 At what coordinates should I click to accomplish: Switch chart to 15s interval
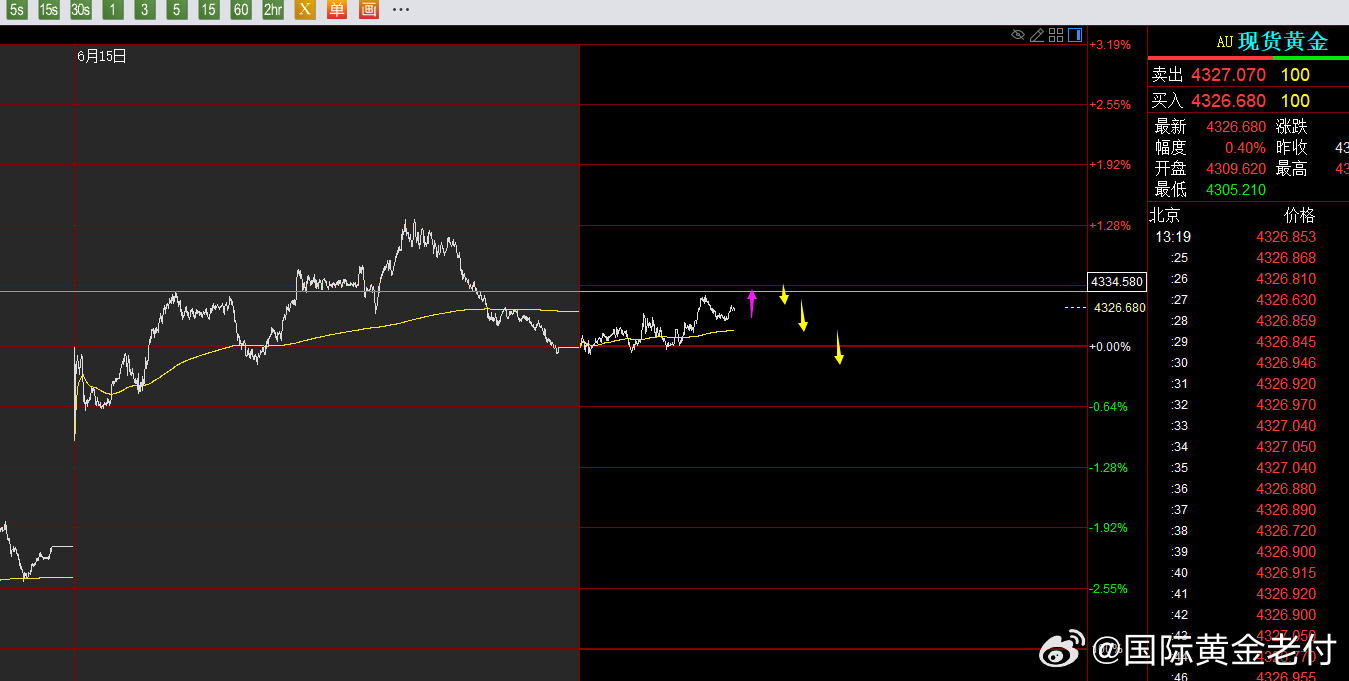(49, 10)
